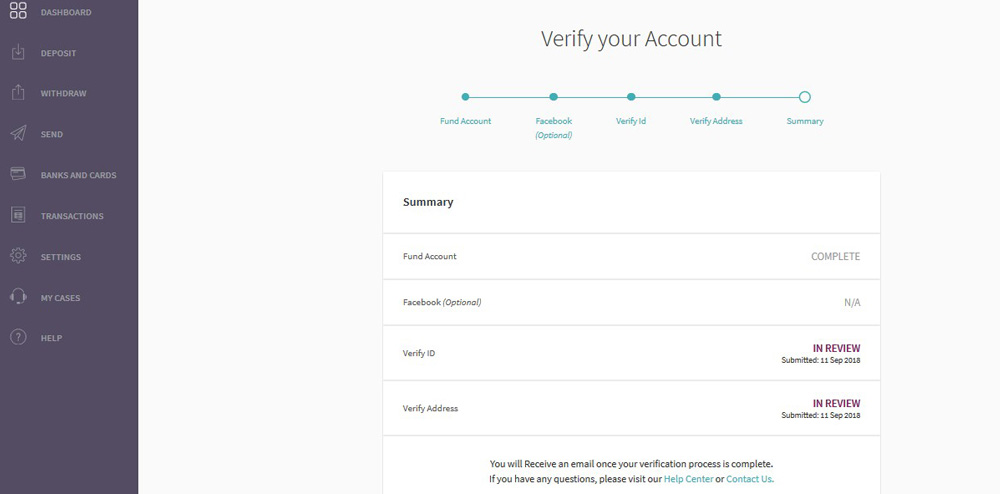
Task: Click the Help question mark icon
Action: (x=18, y=338)
